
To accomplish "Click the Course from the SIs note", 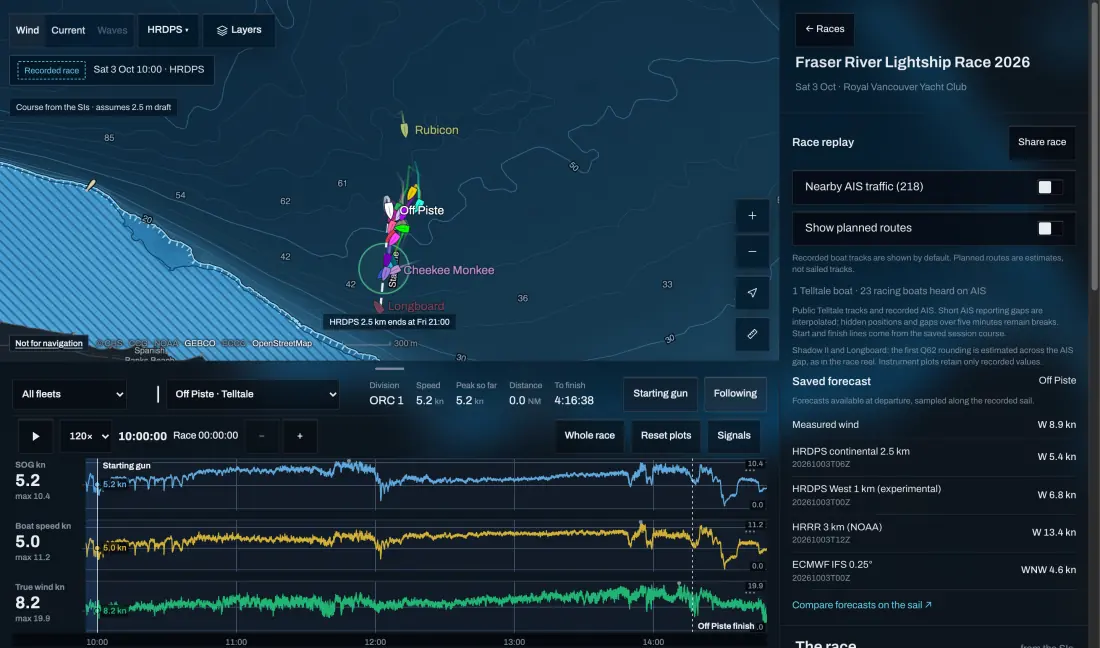I will (93, 107).
